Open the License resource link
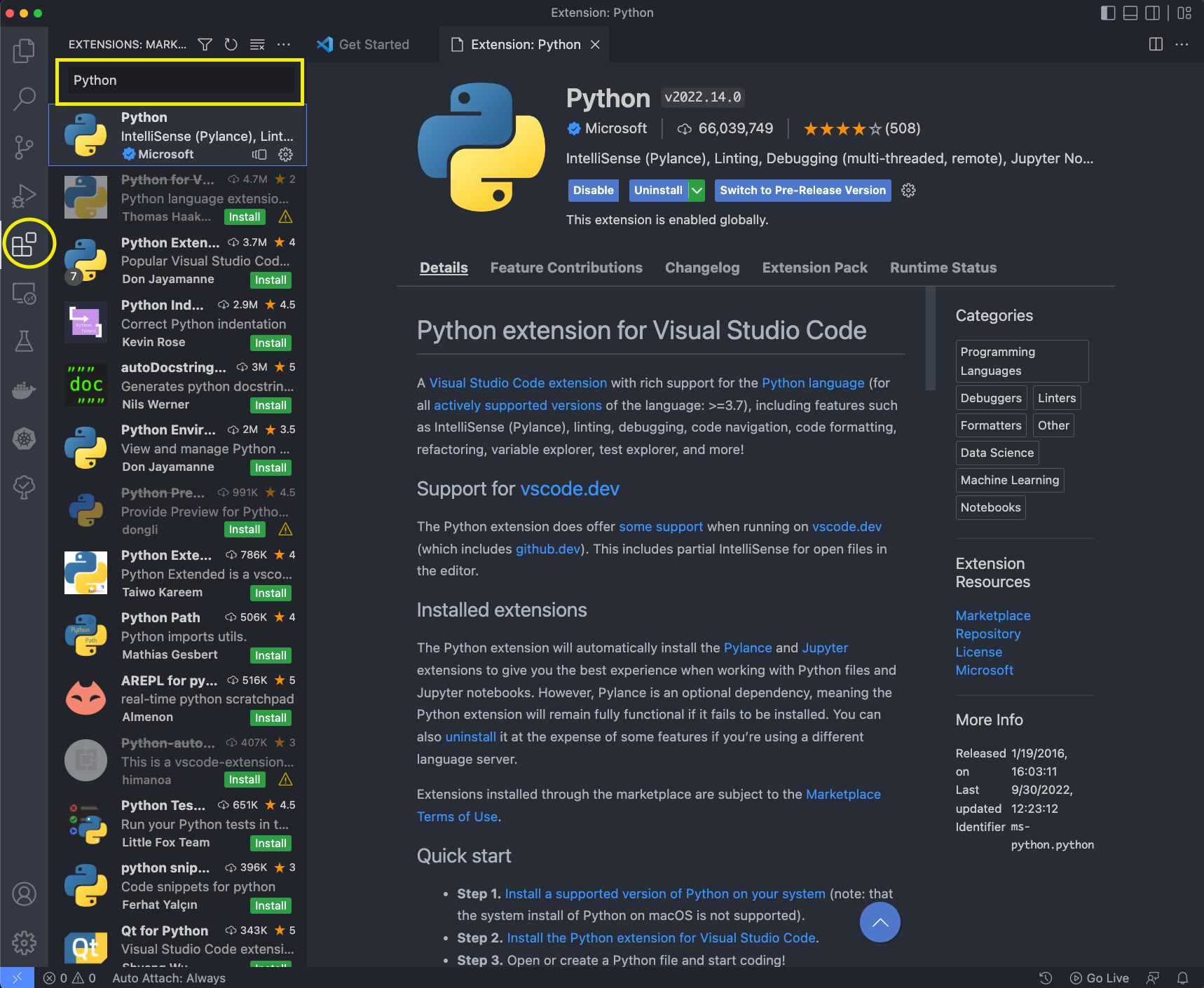Image resolution: width=1204 pixels, height=988 pixels. coord(979,652)
